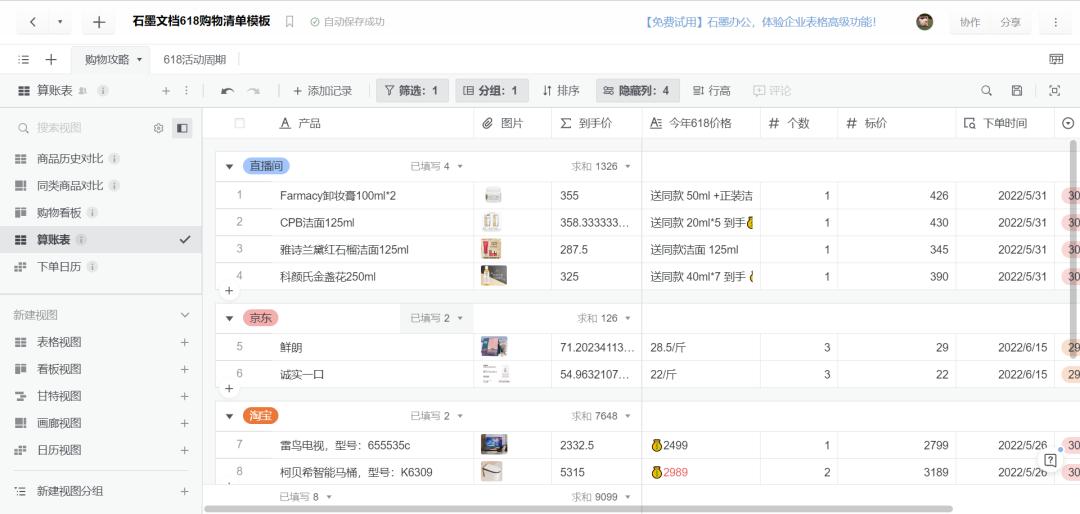The height and width of the screenshot is (514, 1080).
Task: Open more options dots beside 算账表 title
Action: click(186, 90)
